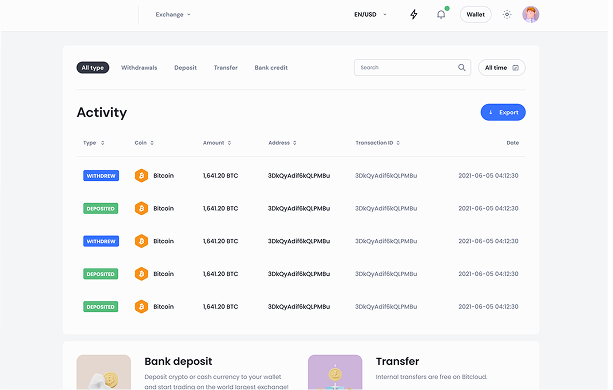Image resolution: width=613 pixels, height=390 pixels.
Task: Click the Activity heading
Action: pyautogui.click(x=102, y=113)
